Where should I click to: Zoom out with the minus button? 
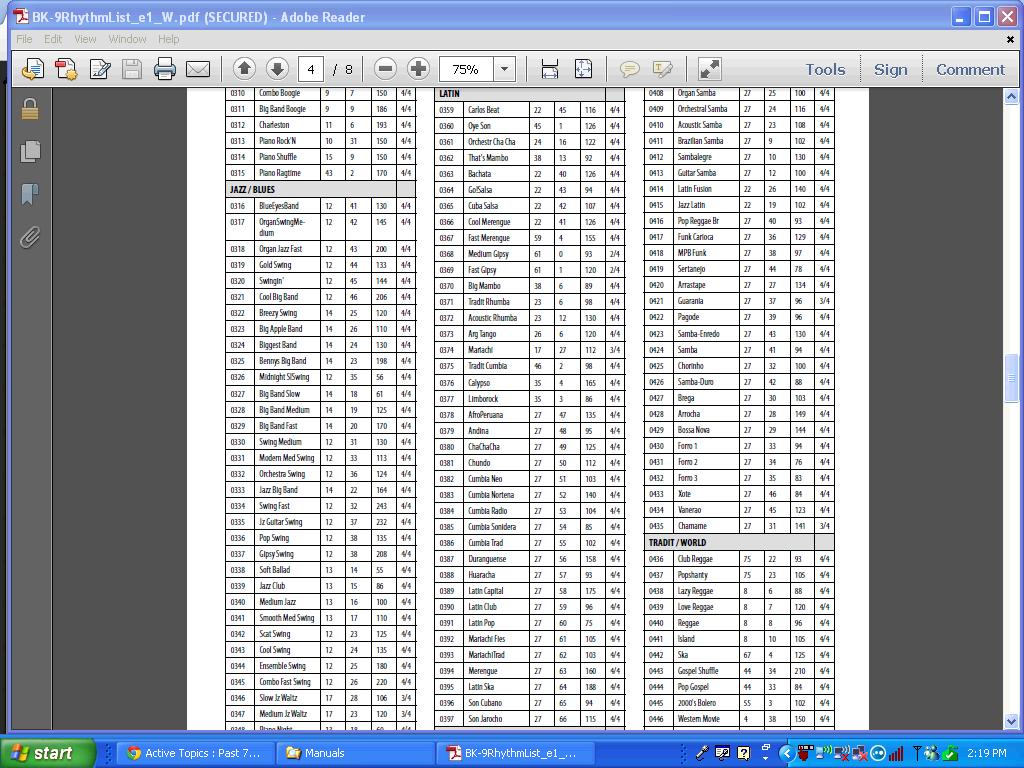click(385, 69)
